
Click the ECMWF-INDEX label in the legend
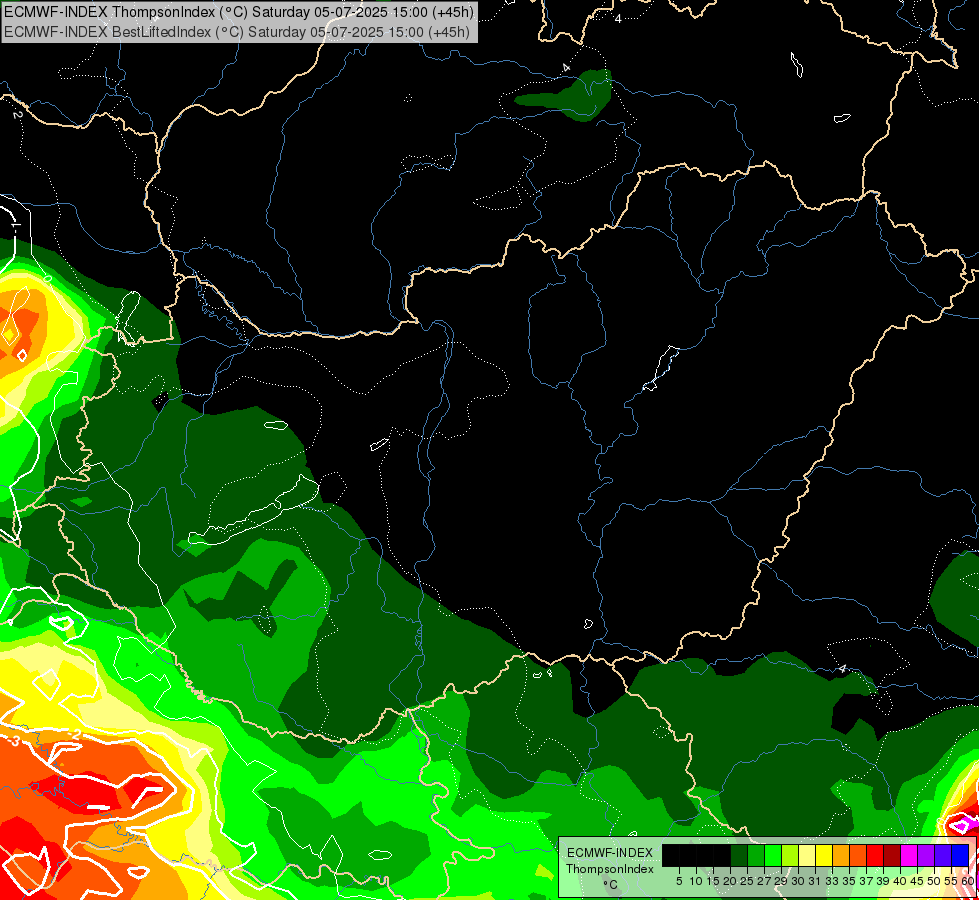pos(609,853)
